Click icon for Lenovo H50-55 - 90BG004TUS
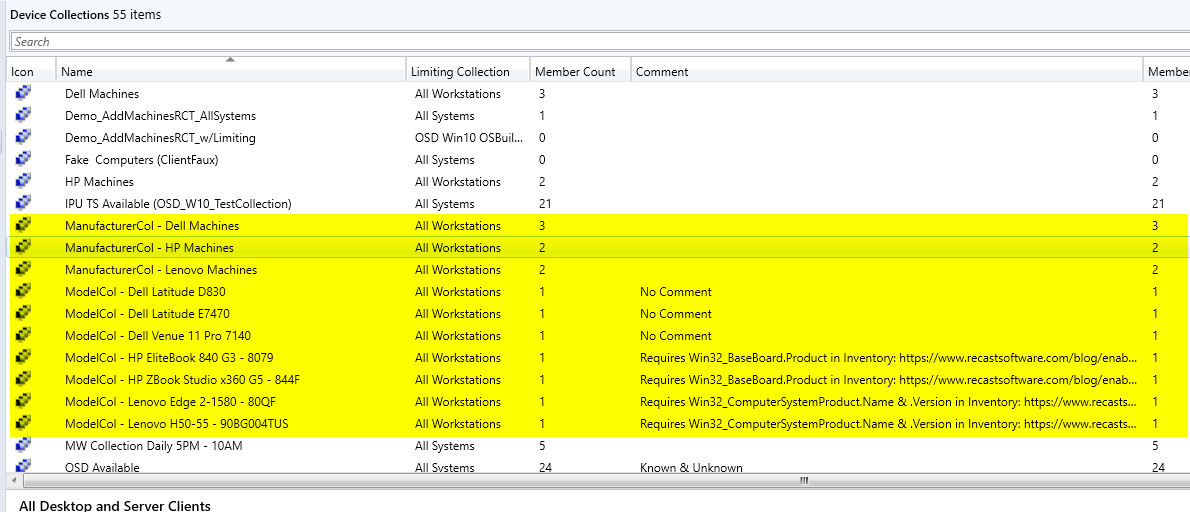The height and width of the screenshot is (512, 1190). pyautogui.click(x=23, y=423)
